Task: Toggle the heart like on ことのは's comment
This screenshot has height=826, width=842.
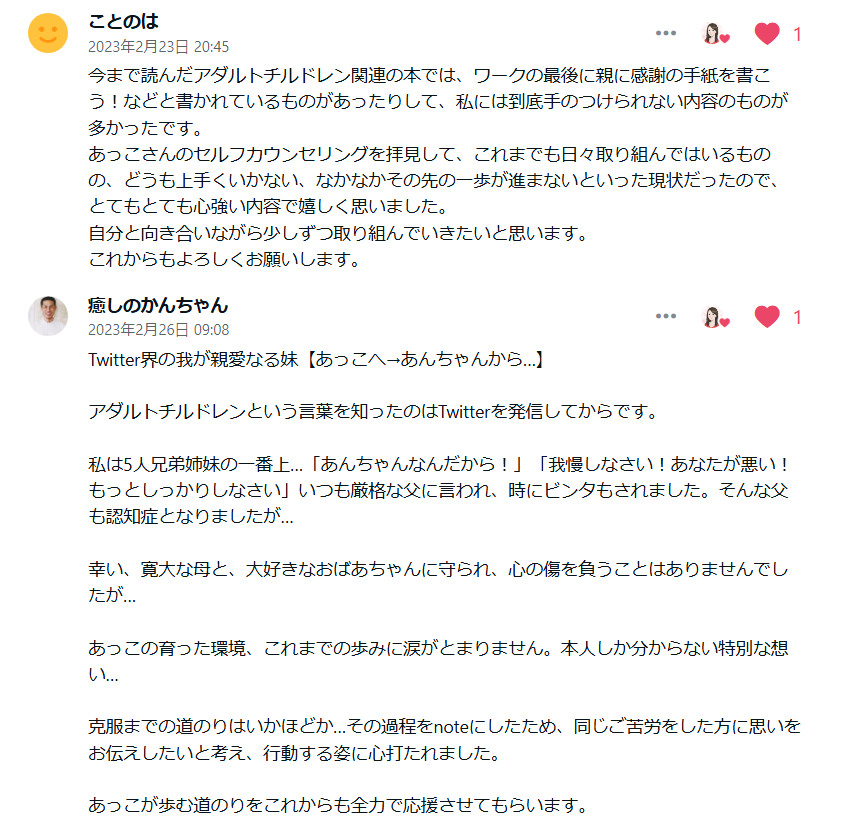Action: click(x=767, y=34)
